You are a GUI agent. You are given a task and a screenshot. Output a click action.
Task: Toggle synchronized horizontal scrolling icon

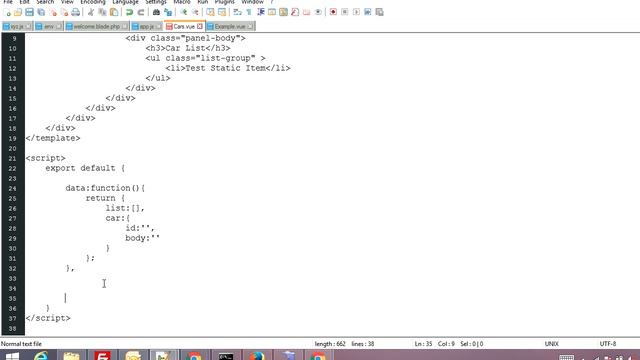(222, 12)
